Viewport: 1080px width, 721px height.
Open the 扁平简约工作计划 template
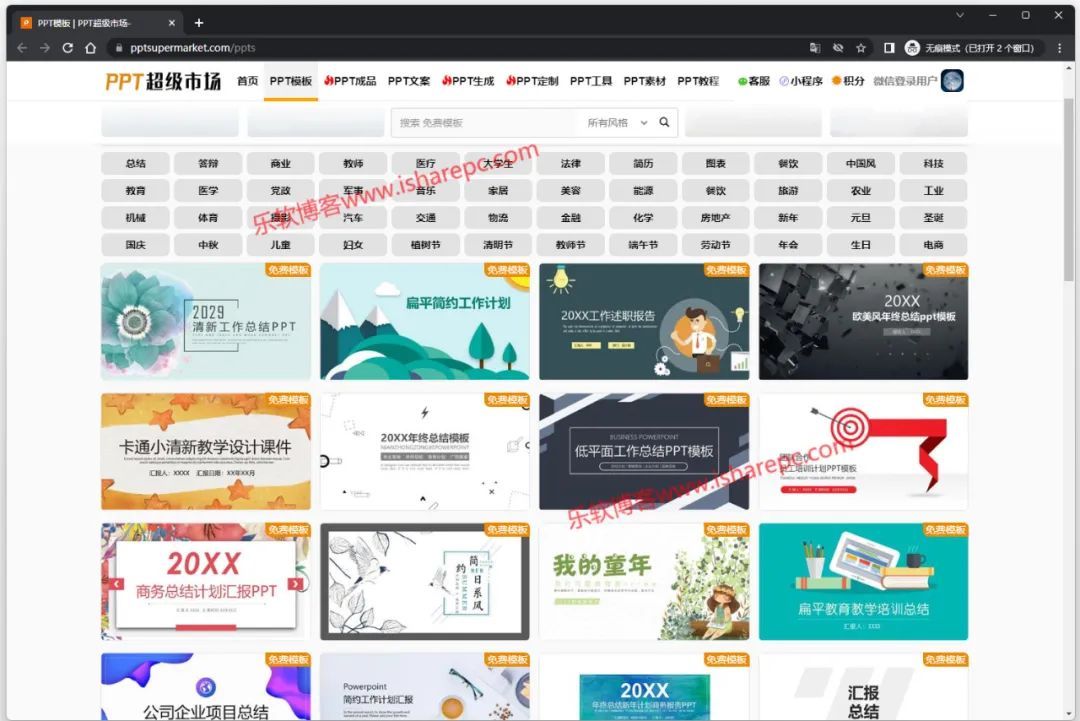pos(425,322)
